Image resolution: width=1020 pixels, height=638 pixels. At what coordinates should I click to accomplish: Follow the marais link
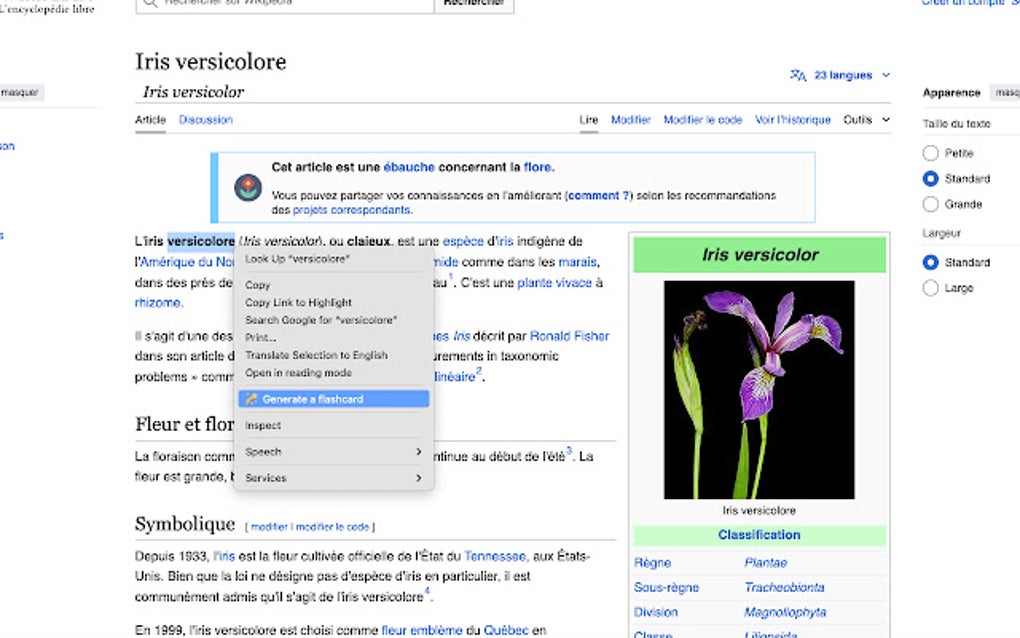[577, 262]
